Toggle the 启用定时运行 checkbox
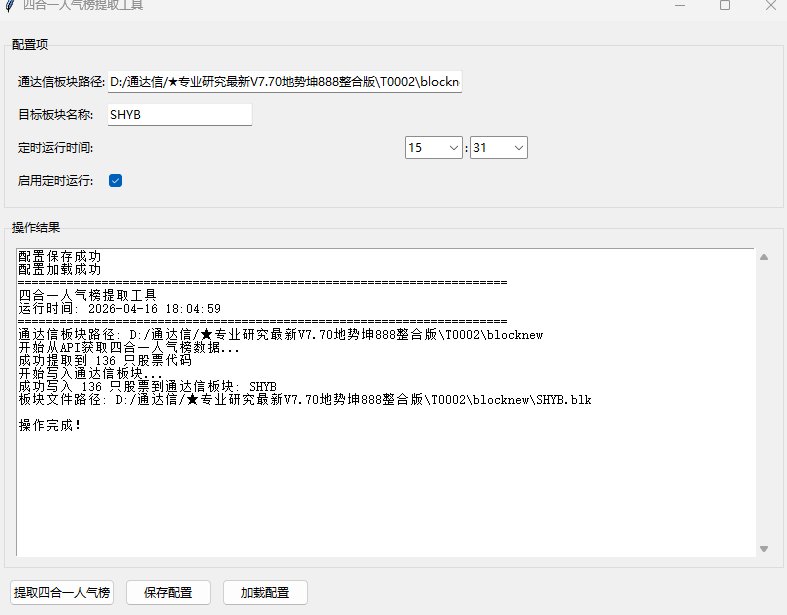 click(115, 181)
